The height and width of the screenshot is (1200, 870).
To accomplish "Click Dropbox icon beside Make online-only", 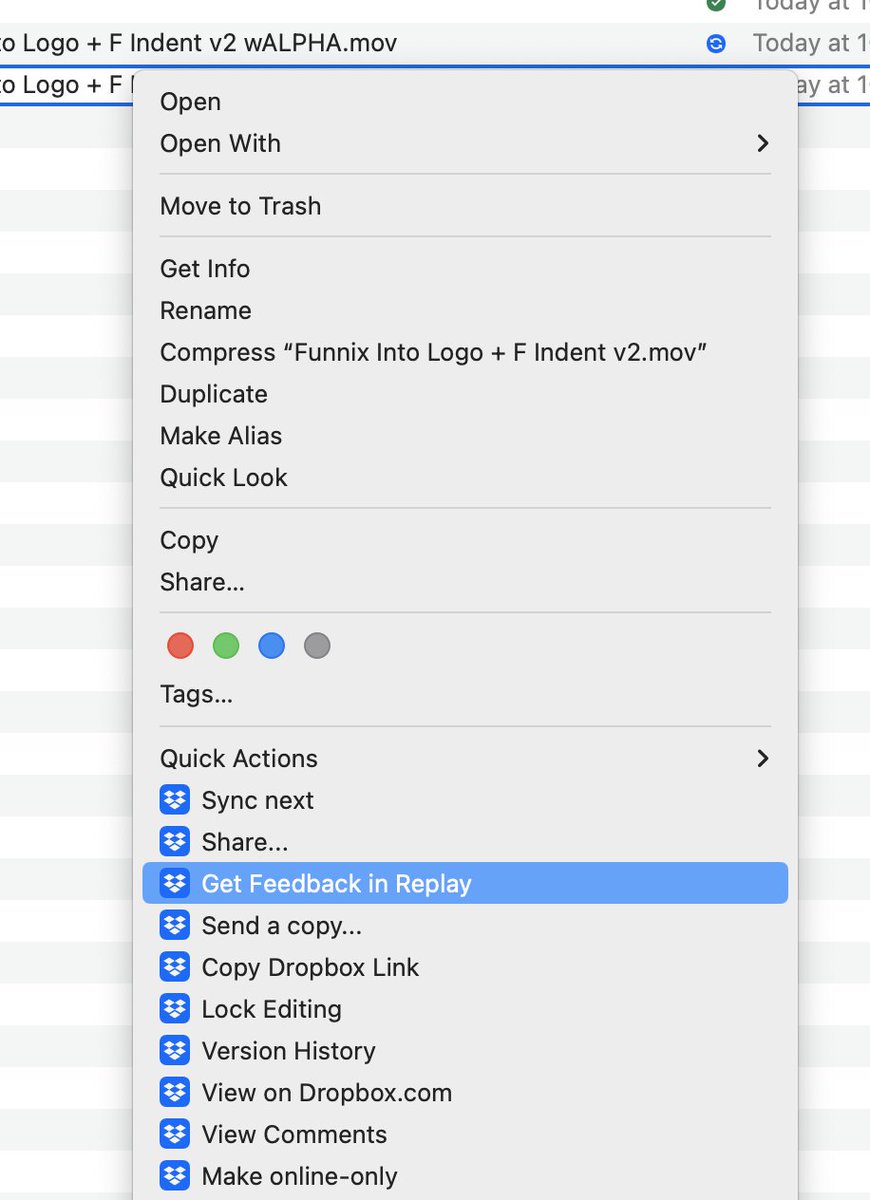I will pos(175,1176).
